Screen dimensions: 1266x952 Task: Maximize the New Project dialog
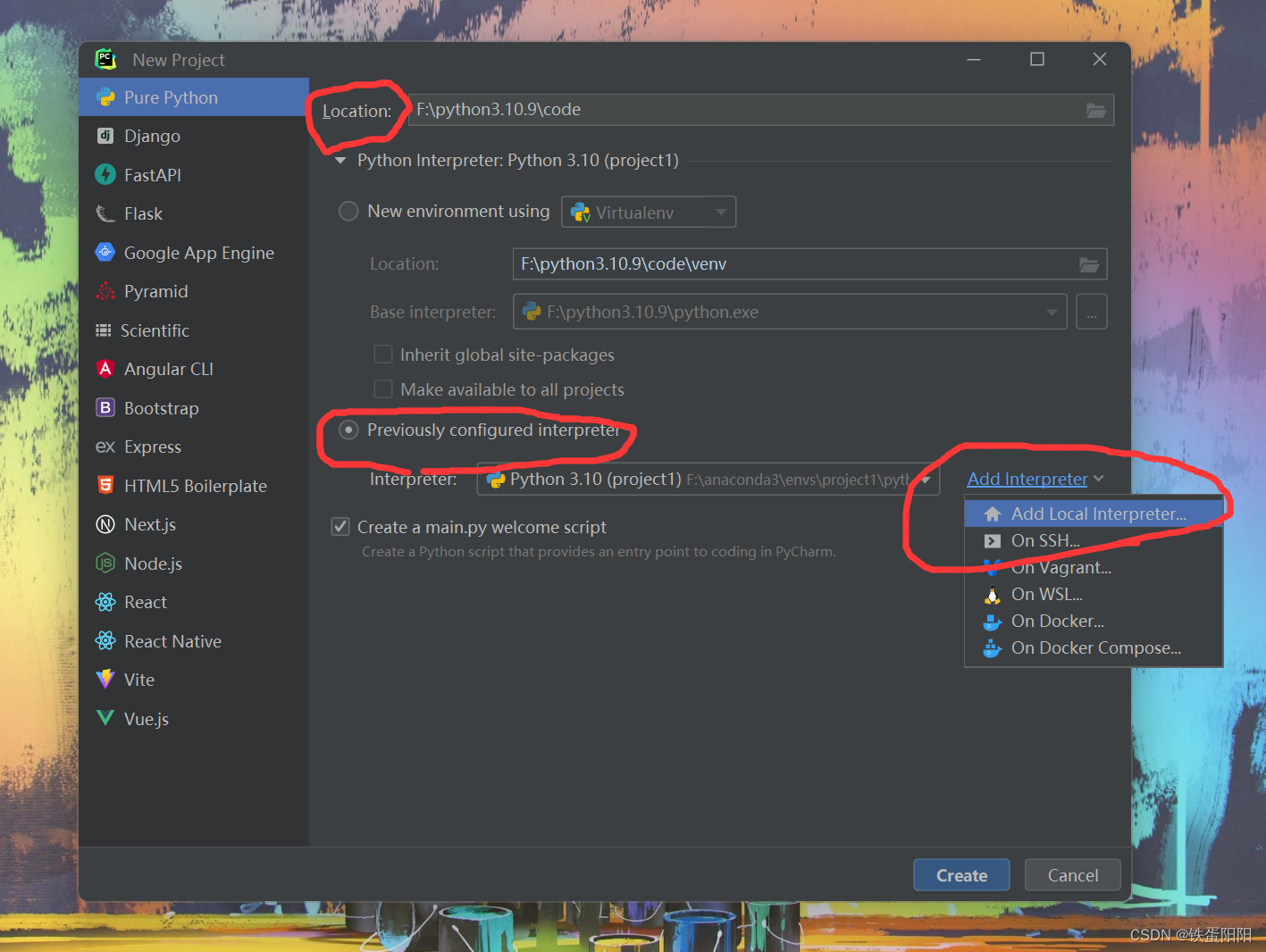1037,59
